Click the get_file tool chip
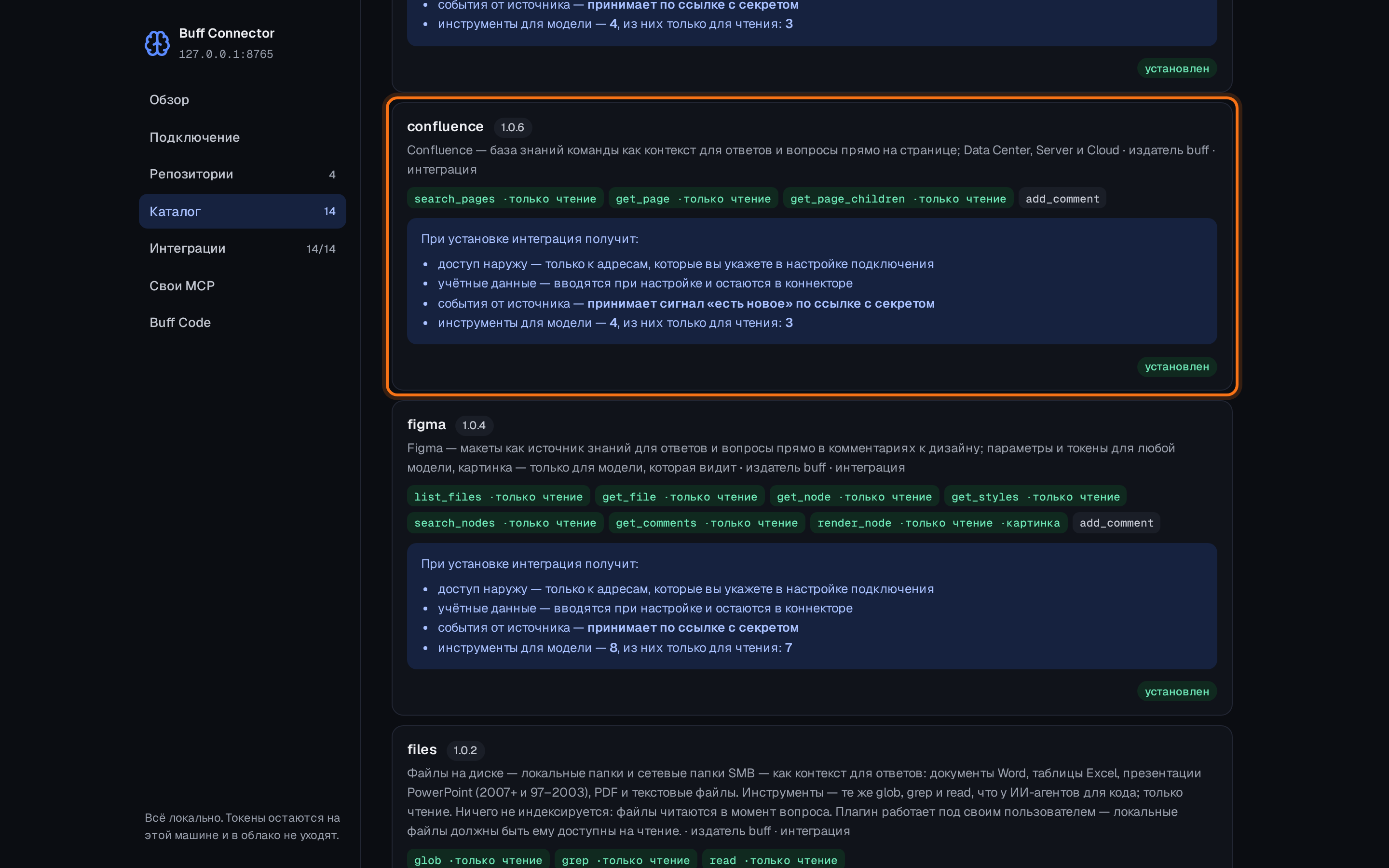1389x868 pixels. pyautogui.click(x=680, y=497)
